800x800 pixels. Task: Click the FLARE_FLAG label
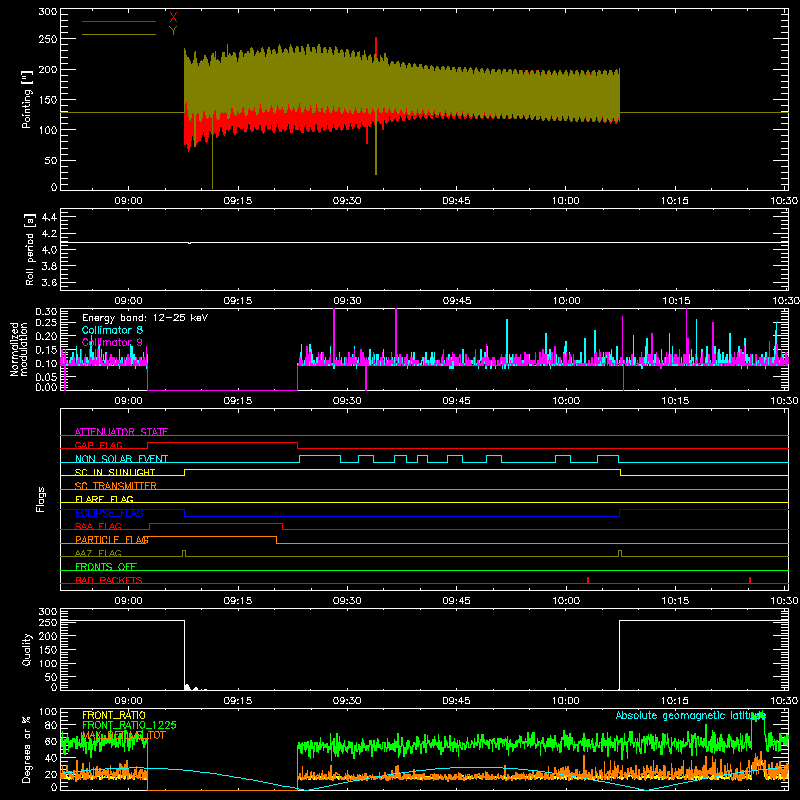tap(104, 499)
